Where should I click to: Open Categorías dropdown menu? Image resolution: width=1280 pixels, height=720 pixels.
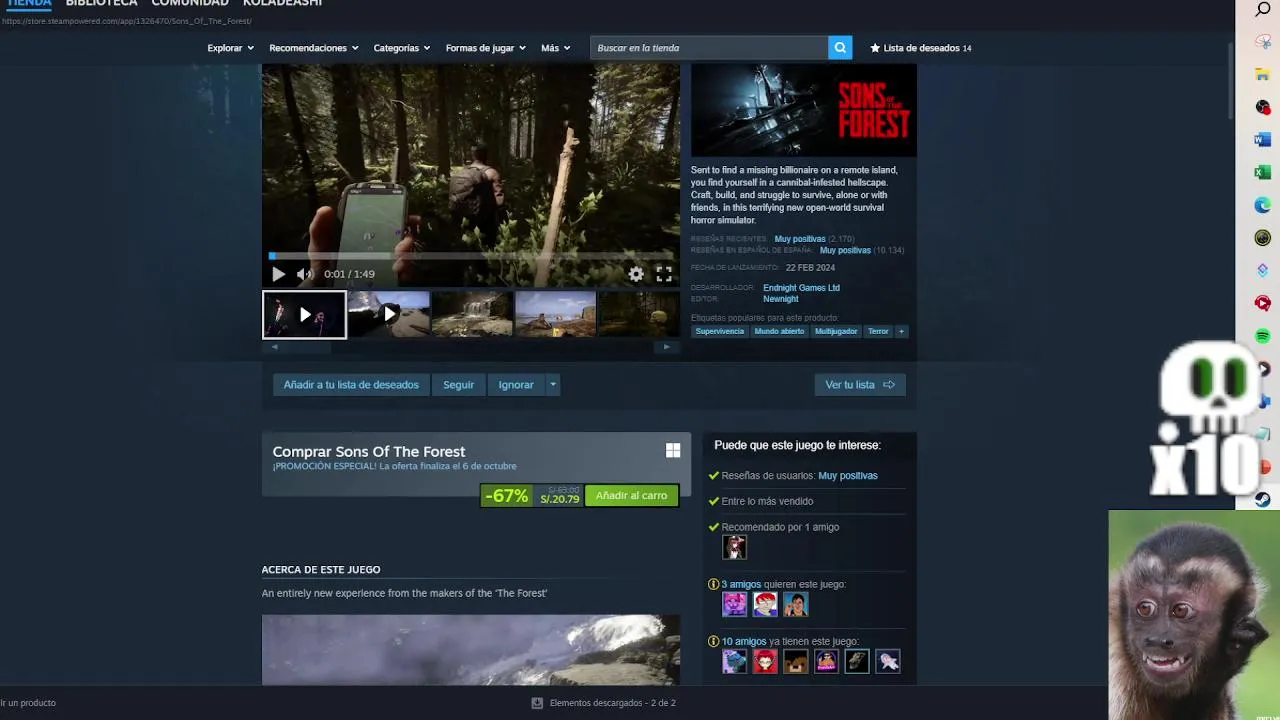tap(402, 48)
